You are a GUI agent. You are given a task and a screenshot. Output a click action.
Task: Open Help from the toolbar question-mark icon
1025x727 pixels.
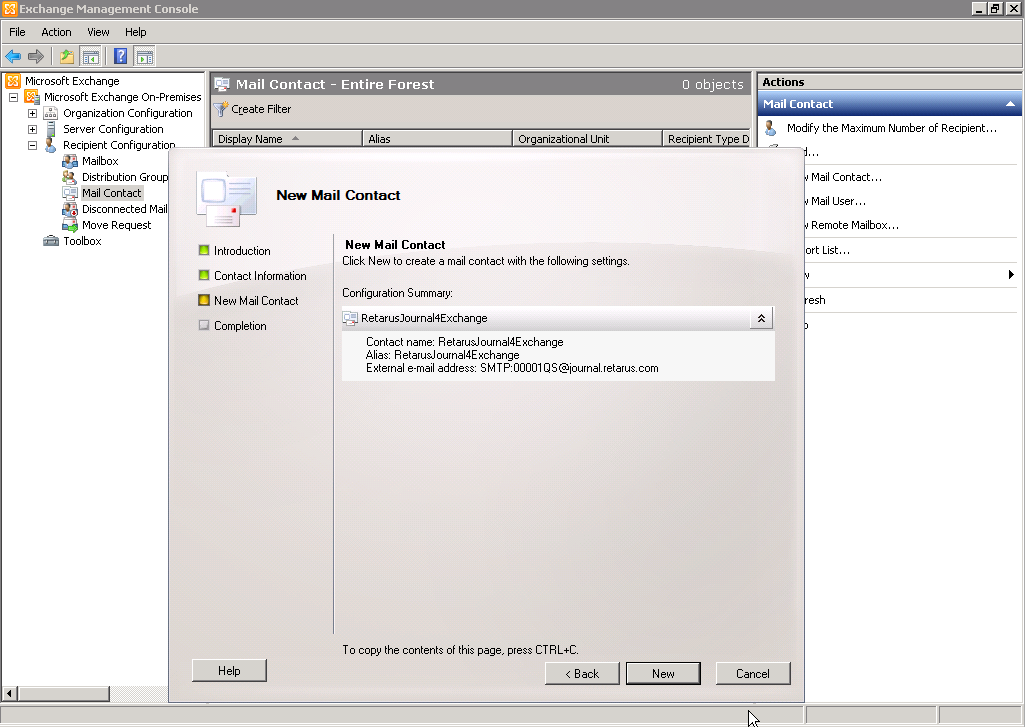pyautogui.click(x=121, y=57)
